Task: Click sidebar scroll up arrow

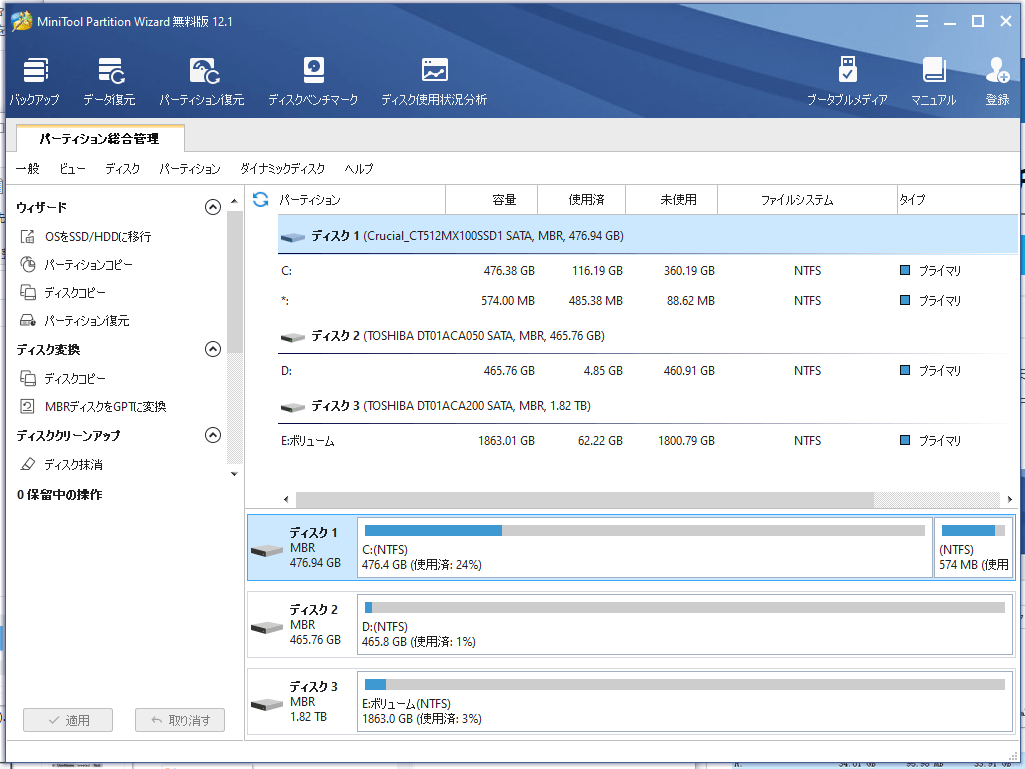Action: click(x=235, y=201)
